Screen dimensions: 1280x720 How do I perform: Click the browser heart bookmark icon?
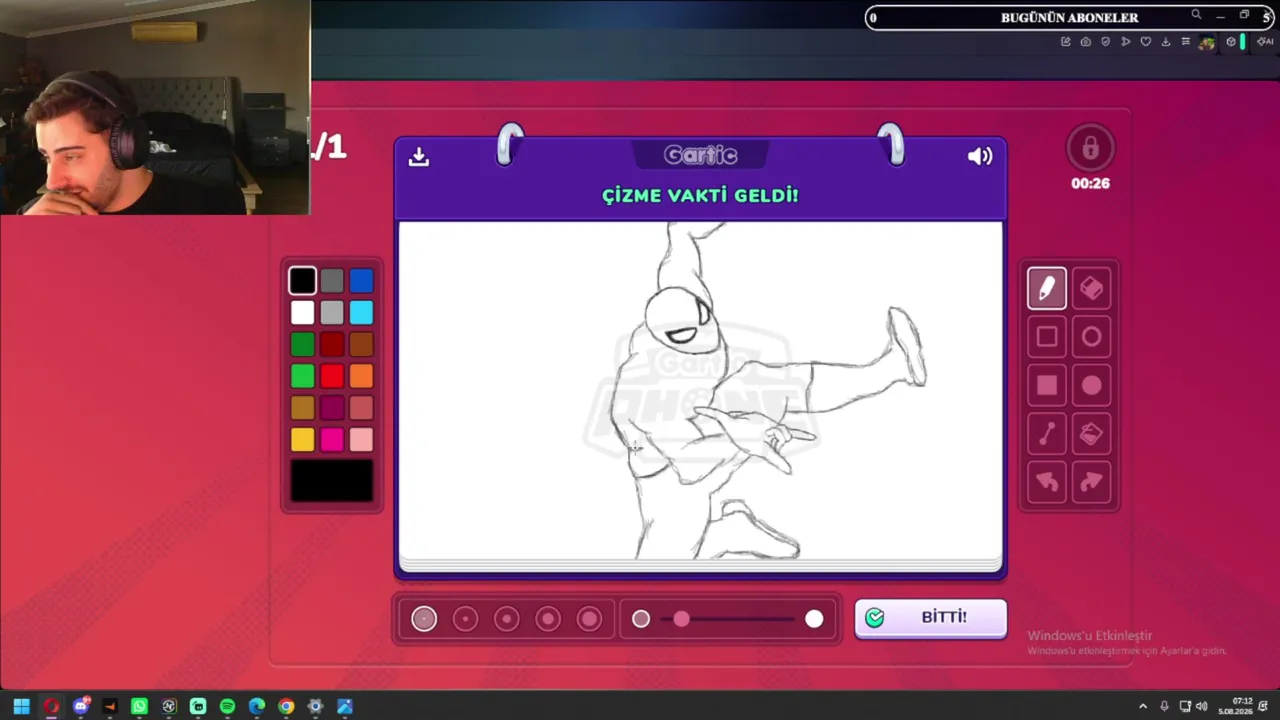click(x=1145, y=42)
